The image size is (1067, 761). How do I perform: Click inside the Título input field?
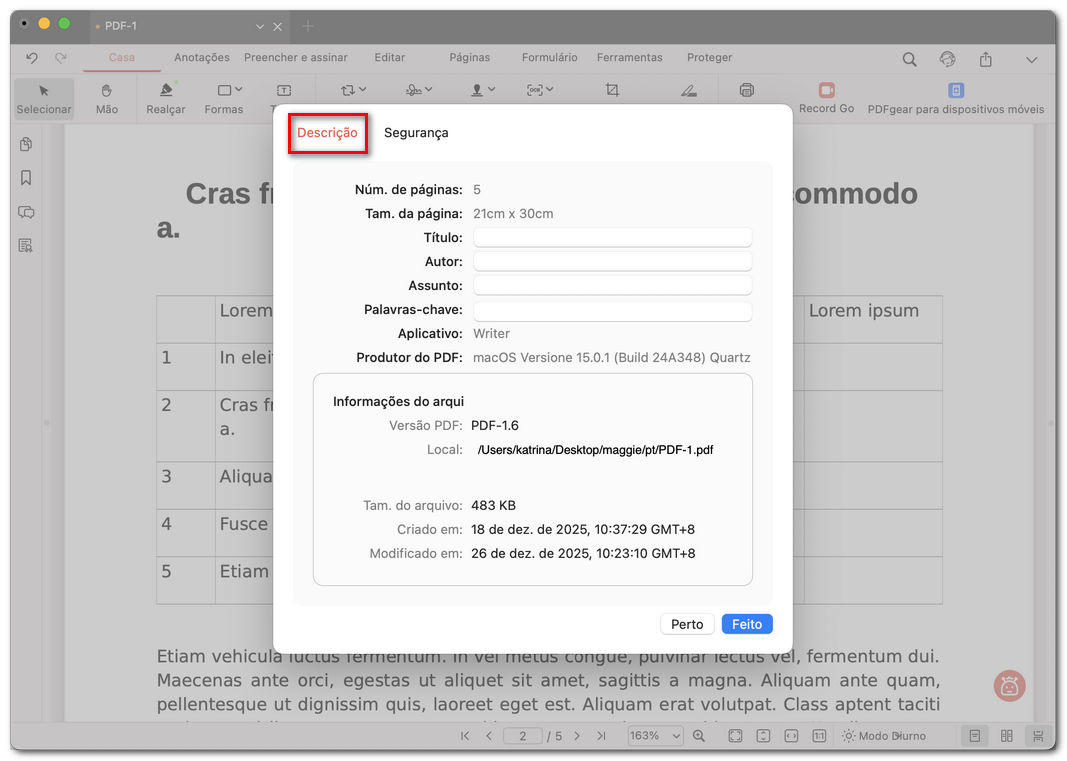tap(612, 237)
